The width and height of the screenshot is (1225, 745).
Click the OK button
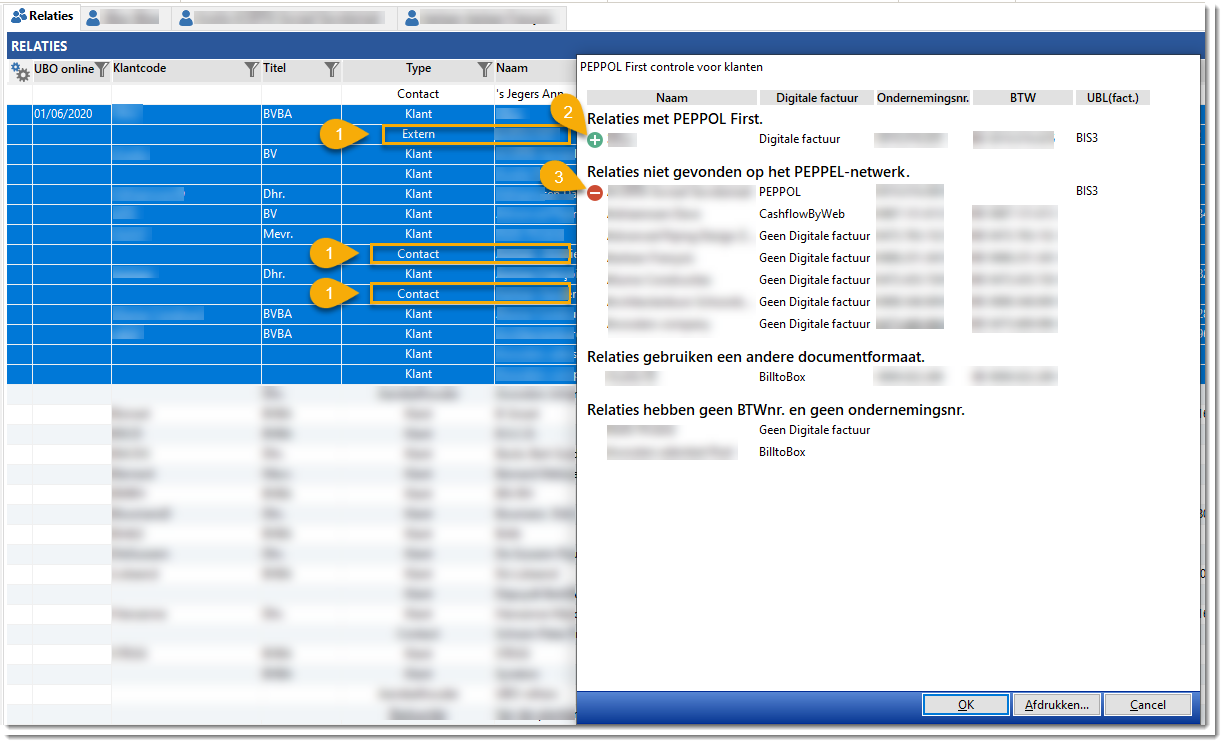coord(965,705)
